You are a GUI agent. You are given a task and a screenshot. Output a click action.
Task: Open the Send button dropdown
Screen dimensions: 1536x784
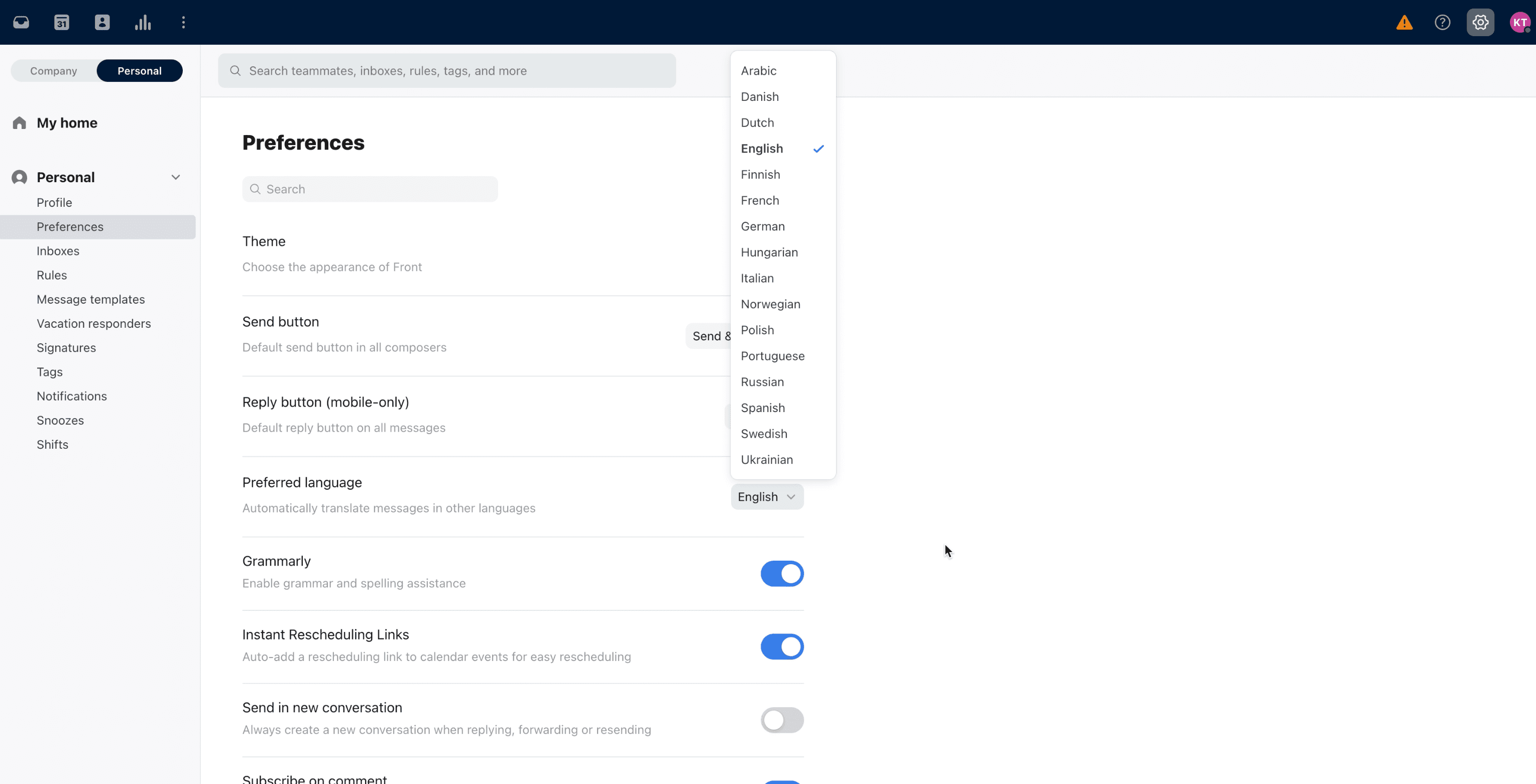click(708, 336)
